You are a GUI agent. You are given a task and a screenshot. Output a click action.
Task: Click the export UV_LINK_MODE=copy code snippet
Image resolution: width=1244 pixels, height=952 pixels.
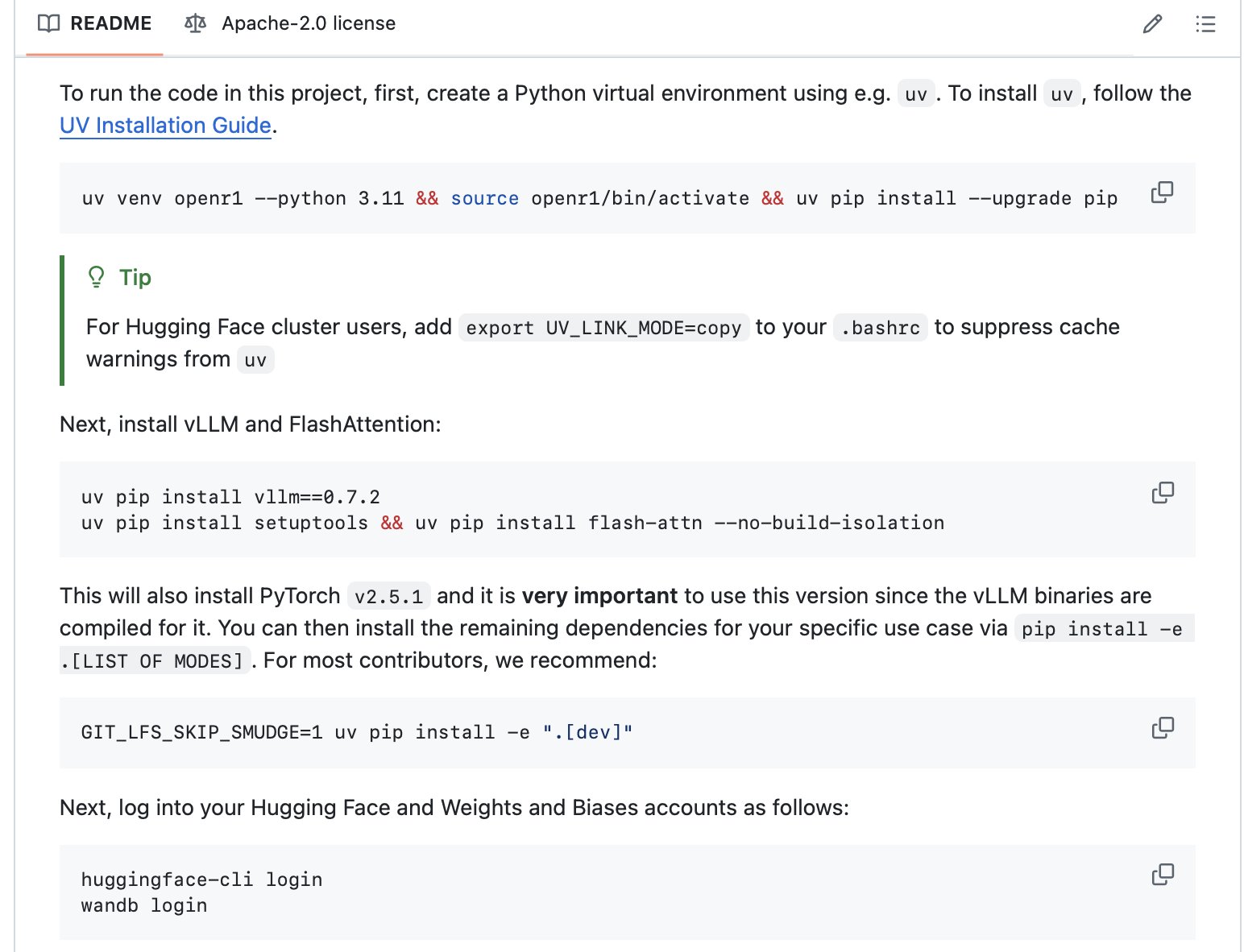[603, 328]
